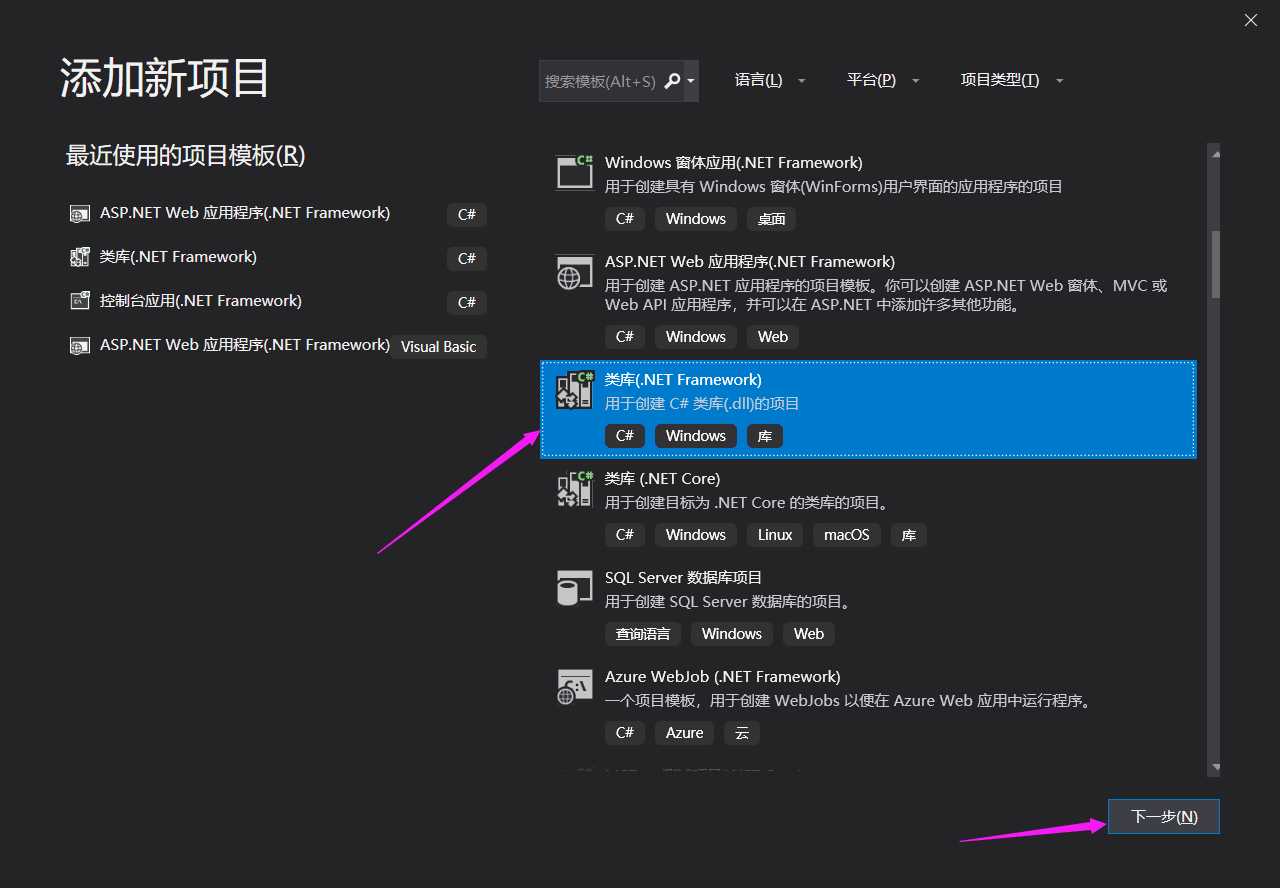Image resolution: width=1280 pixels, height=888 pixels.
Task: Click the Windows Forms app template icon
Action: click(x=574, y=172)
